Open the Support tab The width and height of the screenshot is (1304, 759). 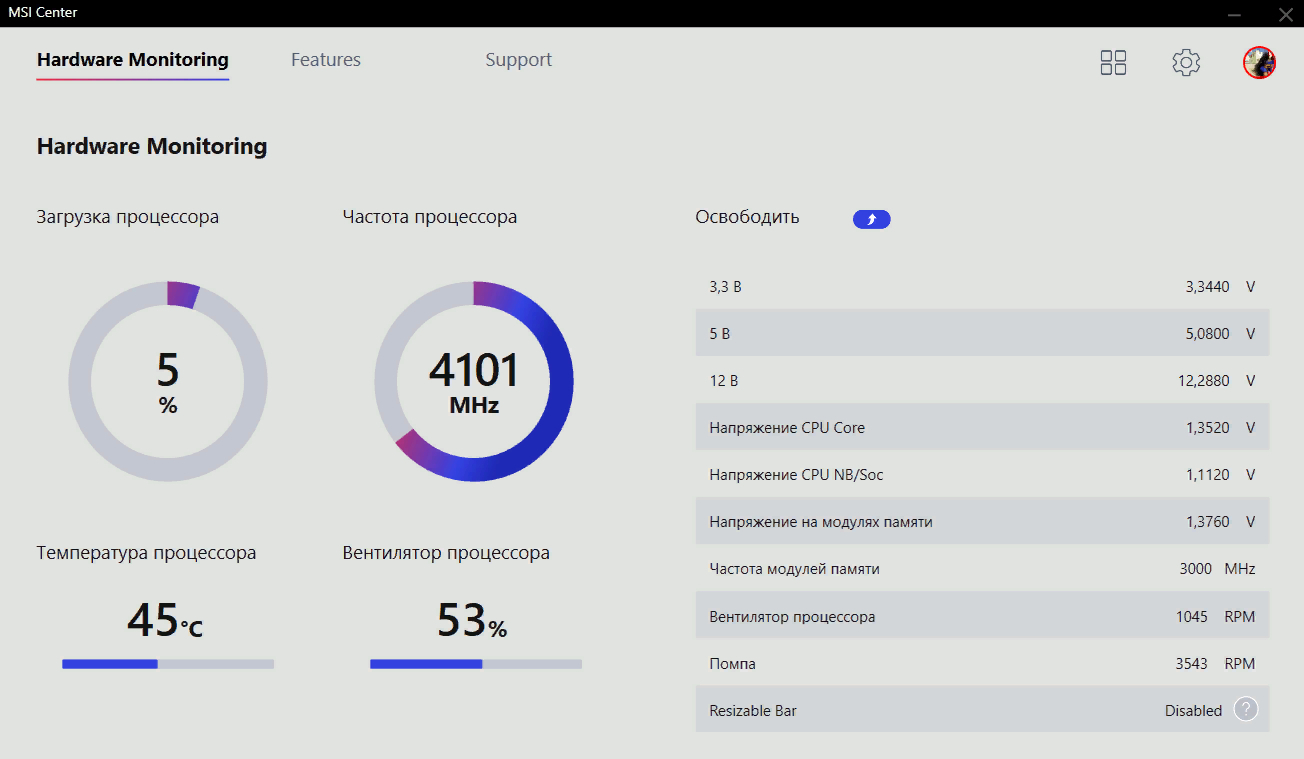coord(518,60)
